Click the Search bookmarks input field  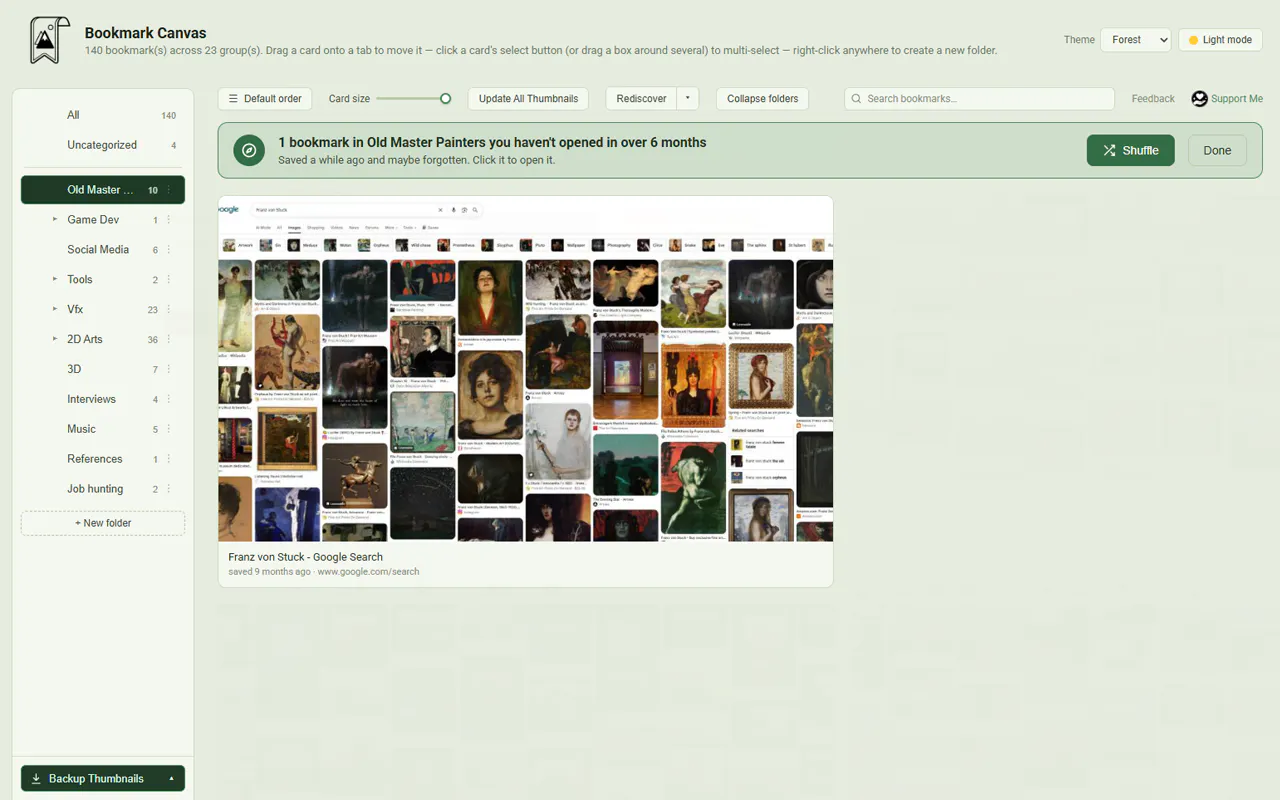979,99
